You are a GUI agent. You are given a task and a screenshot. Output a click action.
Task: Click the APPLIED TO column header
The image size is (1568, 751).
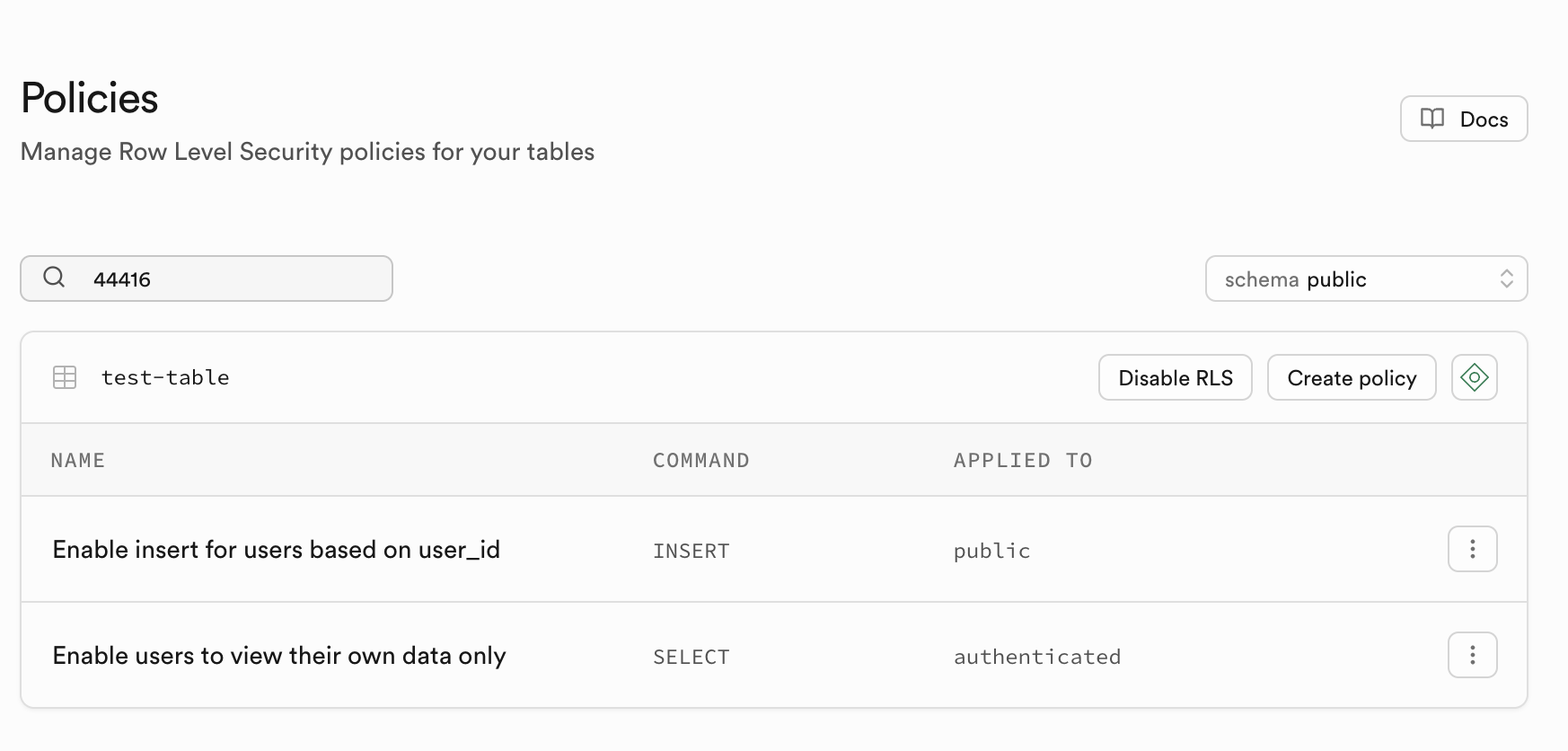pos(1023,461)
